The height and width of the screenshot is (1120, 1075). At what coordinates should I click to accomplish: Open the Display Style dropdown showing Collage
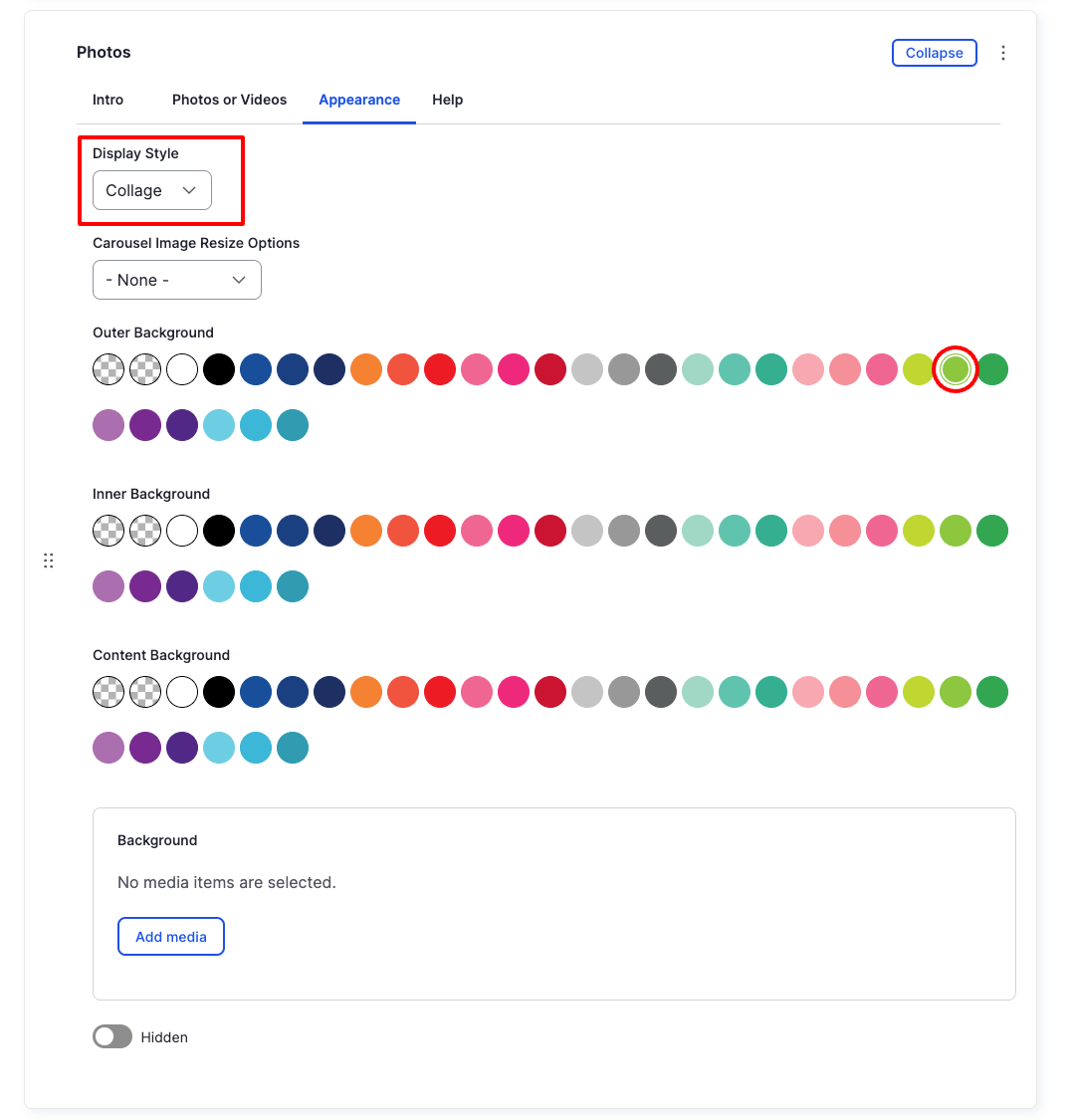pos(150,190)
